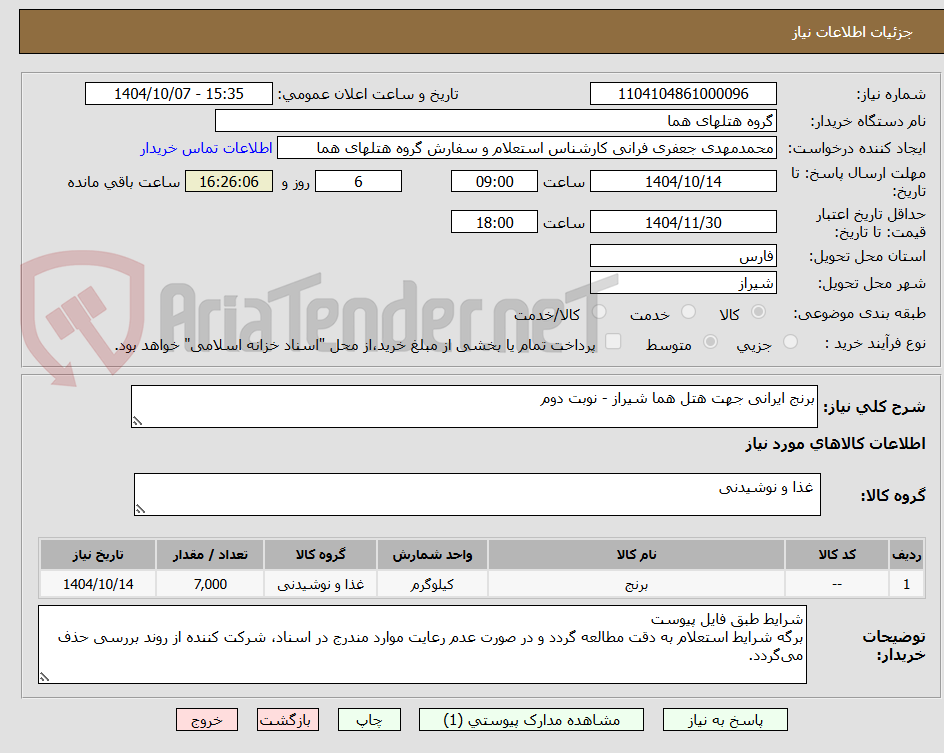This screenshot has height=753, width=944.
Task: Select the کالا radio button
Action: click(x=758, y=312)
